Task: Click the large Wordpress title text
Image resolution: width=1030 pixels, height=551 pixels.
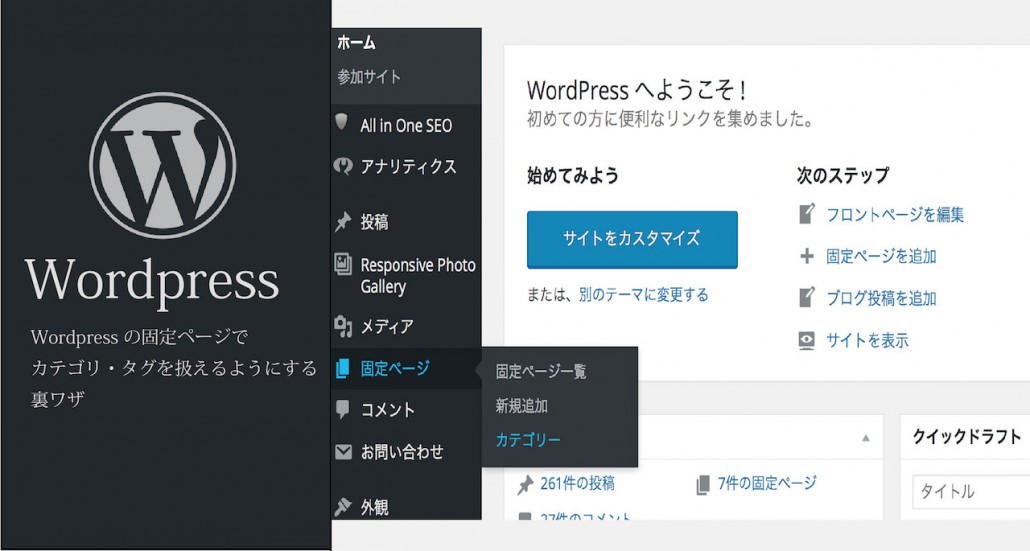Action: pos(152,282)
